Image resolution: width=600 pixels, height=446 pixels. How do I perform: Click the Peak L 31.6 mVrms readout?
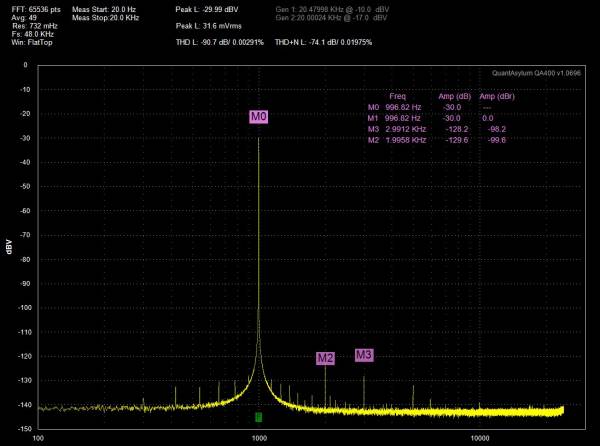click(209, 26)
